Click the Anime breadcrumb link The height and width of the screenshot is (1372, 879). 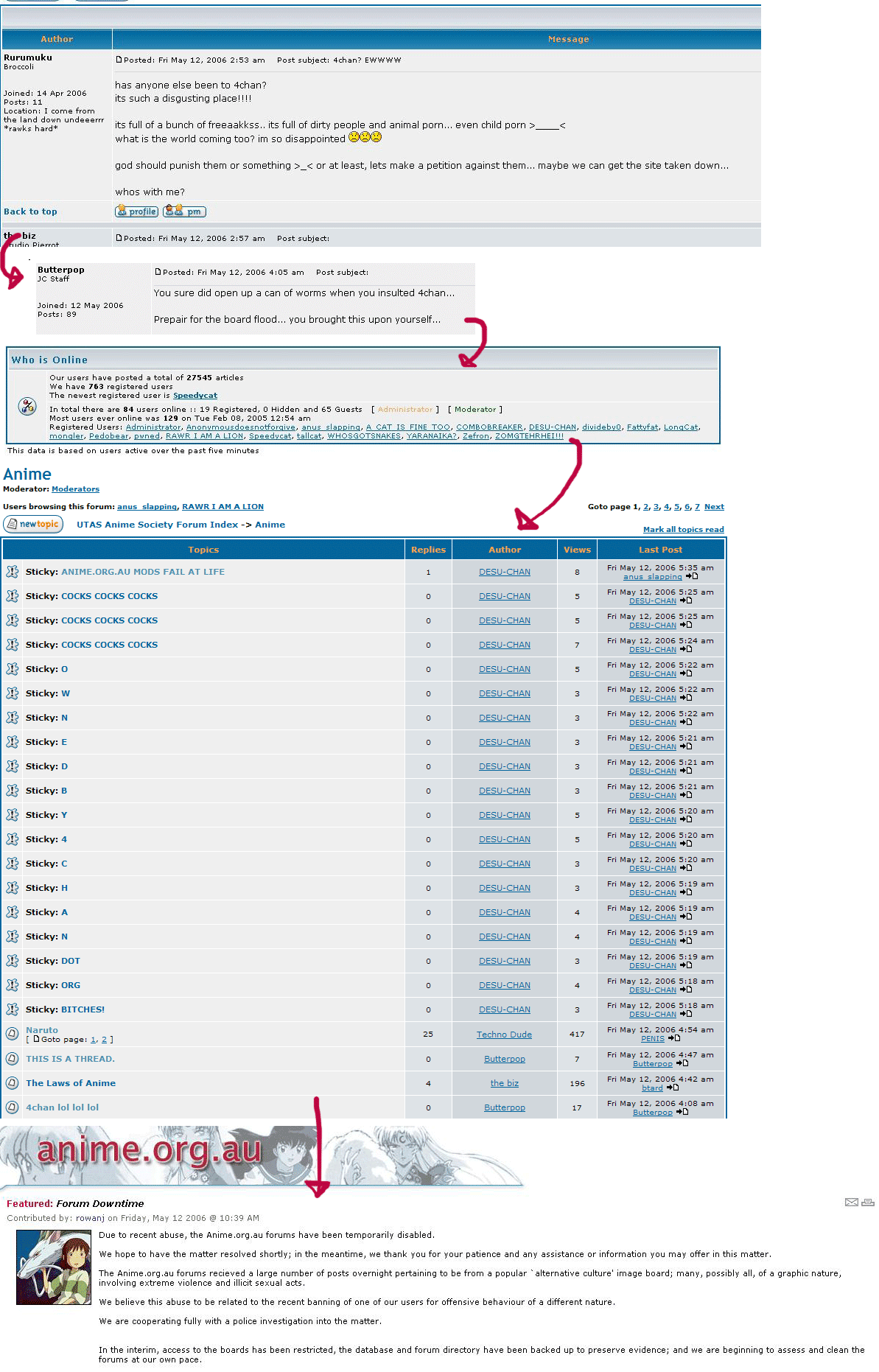(x=270, y=525)
